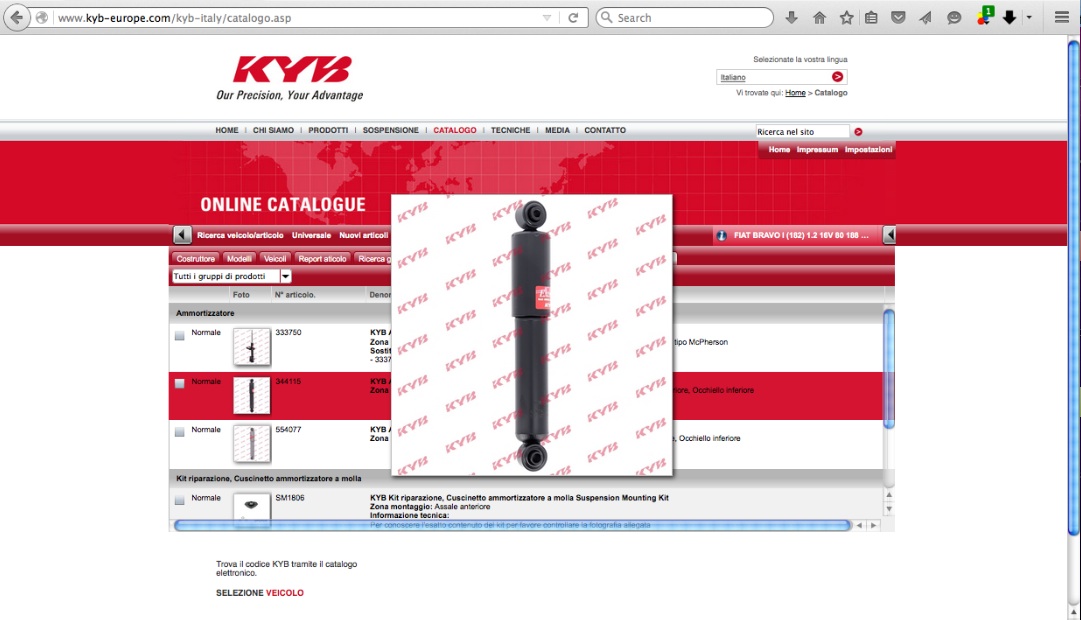Click the article list scroll-down arrow
The image size is (1081, 620).
(x=889, y=509)
